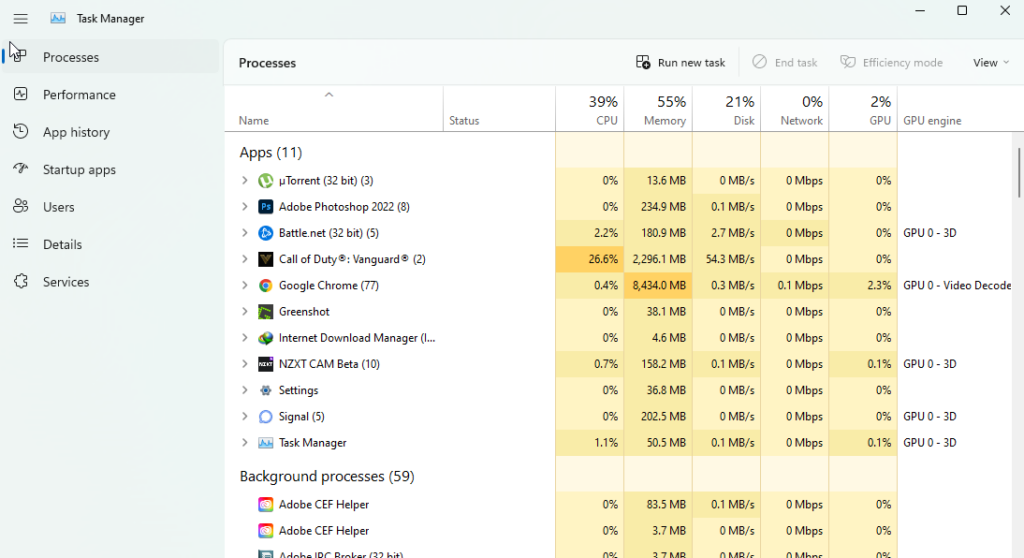Expand the NZXT CAM Beta process group
The height and width of the screenshot is (558, 1024).
pos(245,364)
